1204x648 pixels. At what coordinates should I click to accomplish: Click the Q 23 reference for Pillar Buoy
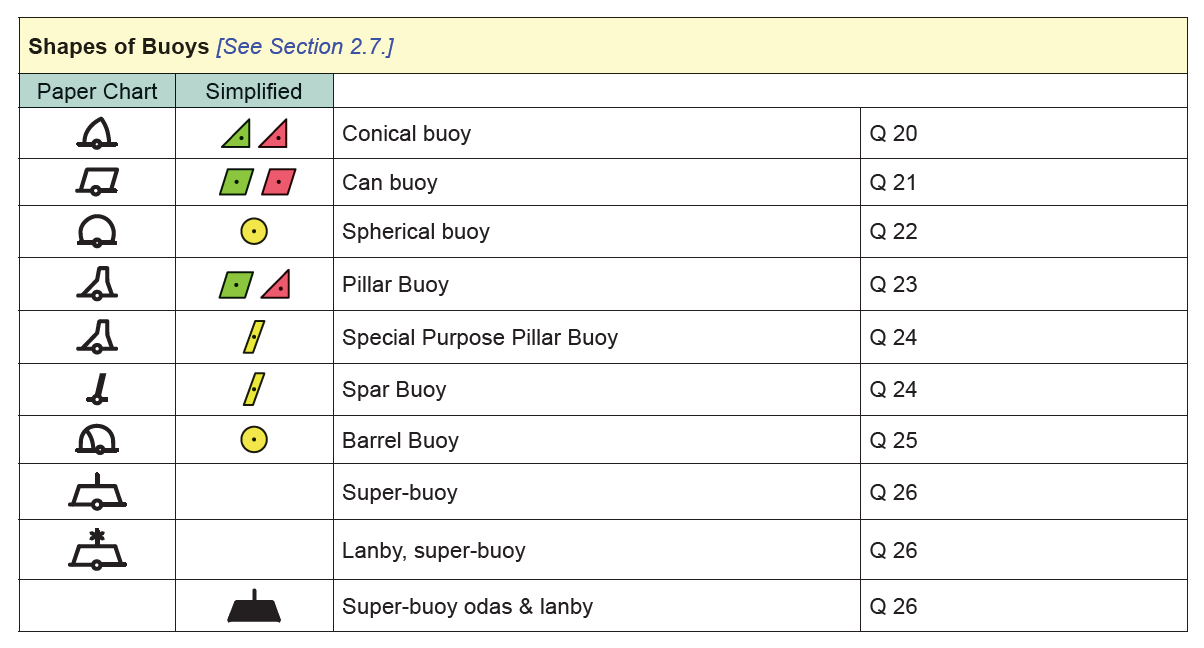click(x=893, y=284)
